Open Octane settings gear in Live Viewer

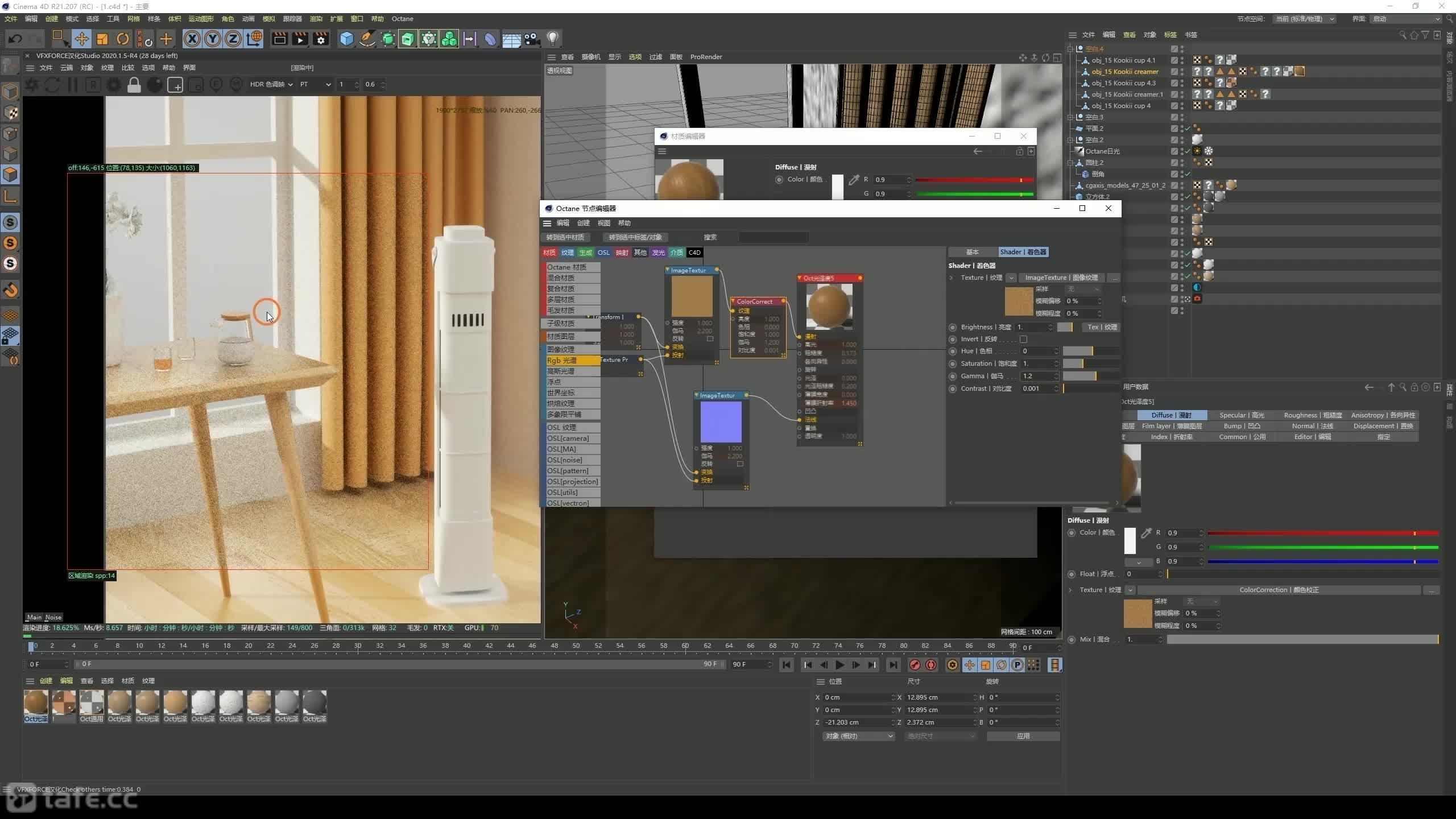[x=114, y=85]
